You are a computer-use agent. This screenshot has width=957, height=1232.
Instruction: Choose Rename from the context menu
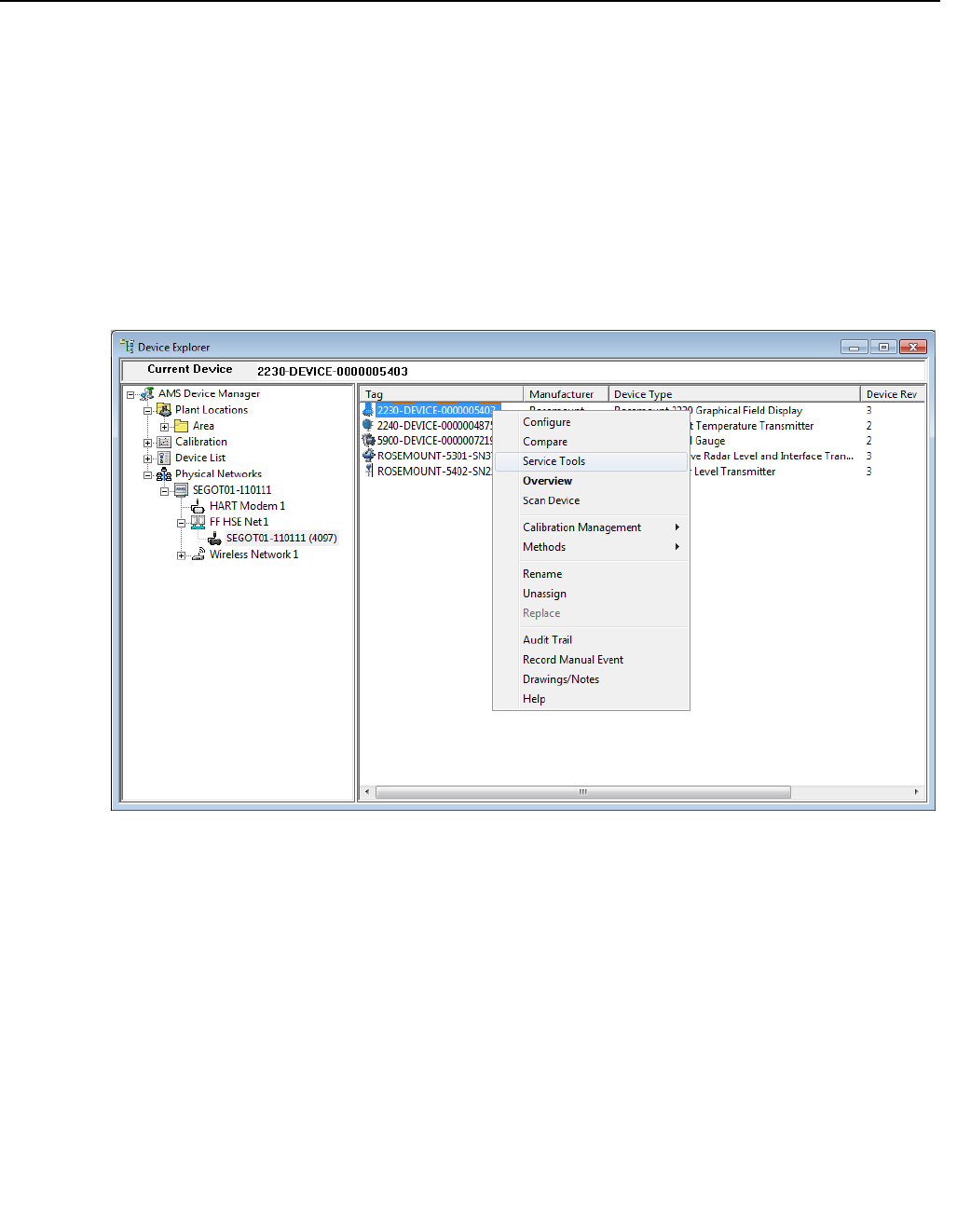(x=592, y=574)
